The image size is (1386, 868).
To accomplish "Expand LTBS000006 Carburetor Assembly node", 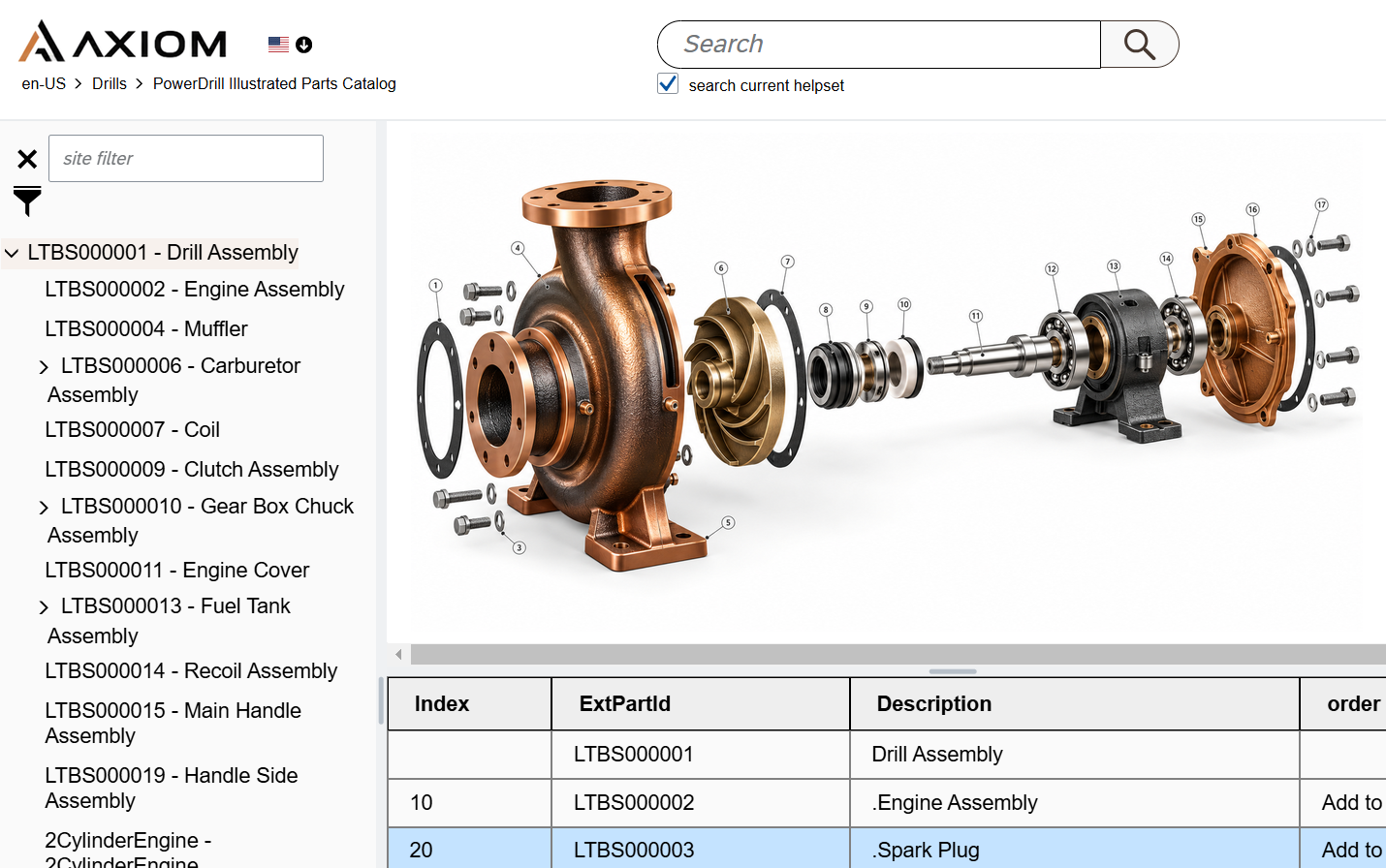I will pos(44,367).
